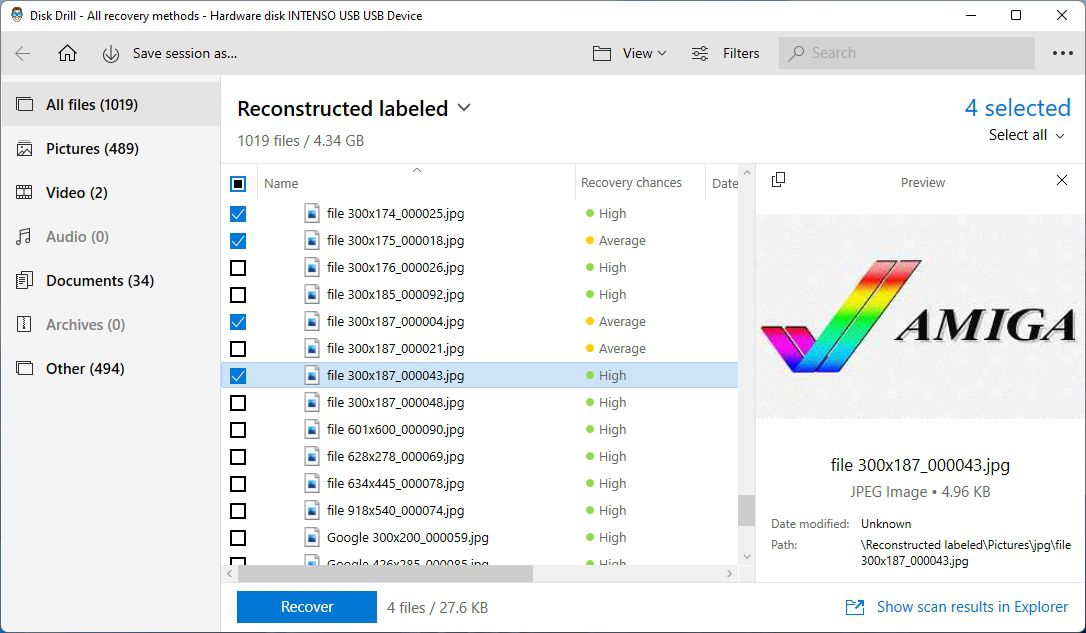
Task: Click the search magnifier icon
Action: click(x=796, y=53)
